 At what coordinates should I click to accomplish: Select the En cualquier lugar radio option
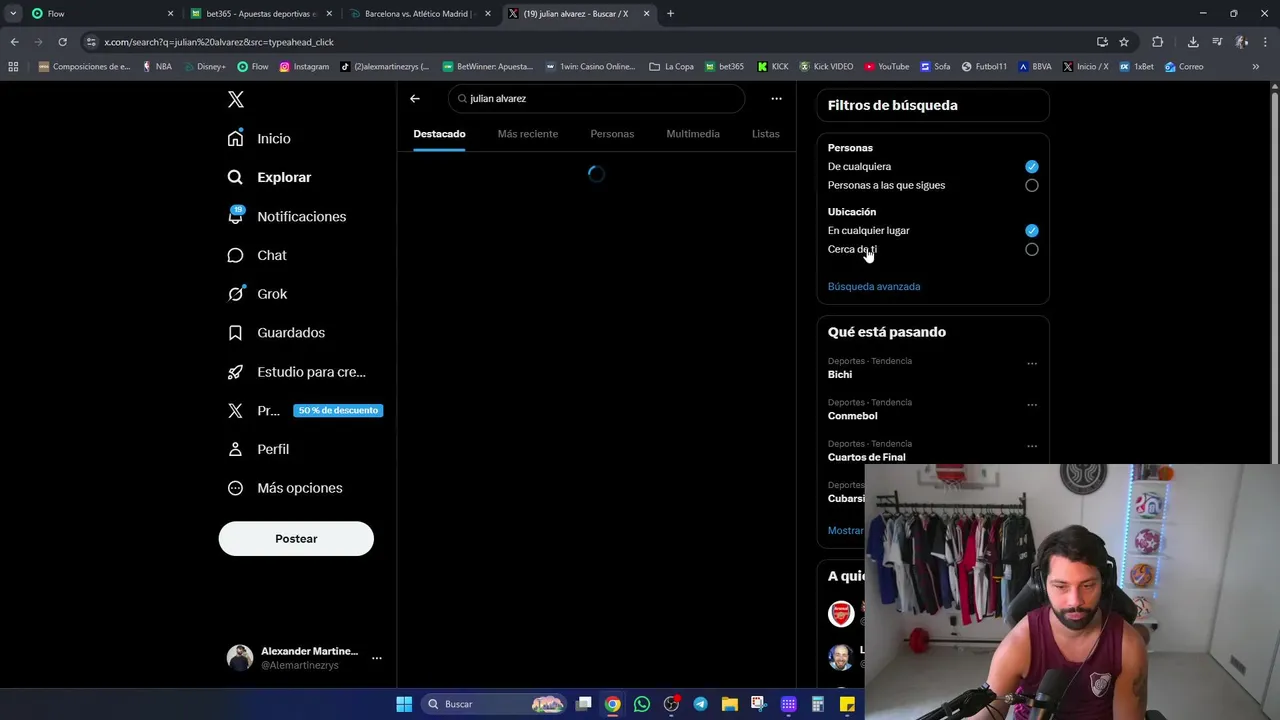point(1032,231)
